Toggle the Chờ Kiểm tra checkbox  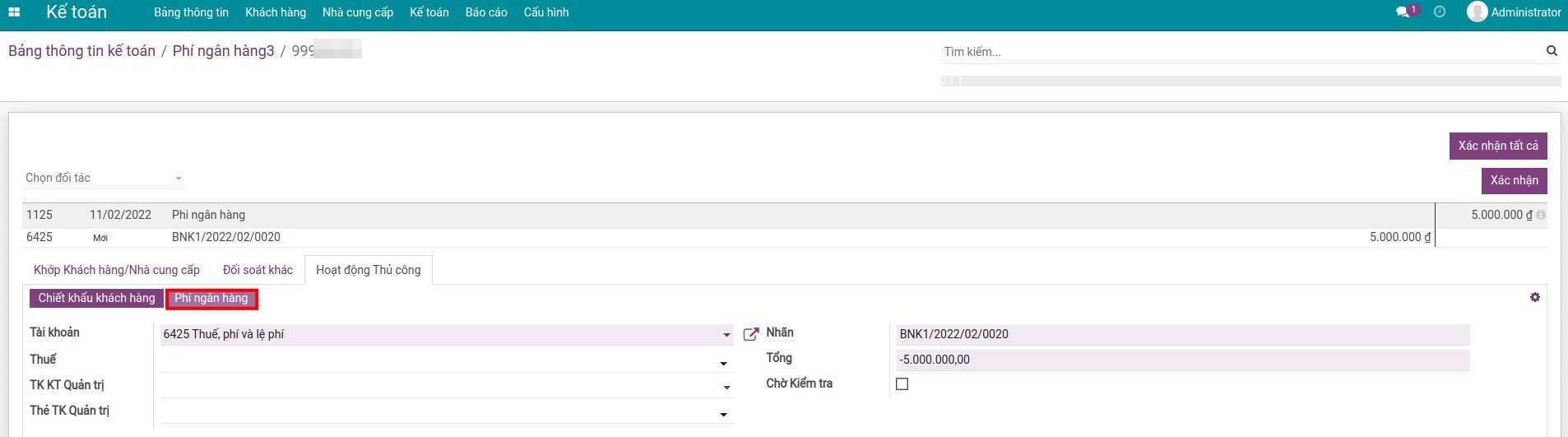tap(902, 384)
